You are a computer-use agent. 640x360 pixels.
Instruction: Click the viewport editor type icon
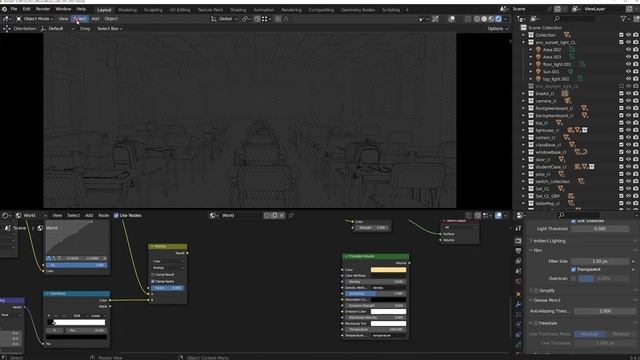6,19
